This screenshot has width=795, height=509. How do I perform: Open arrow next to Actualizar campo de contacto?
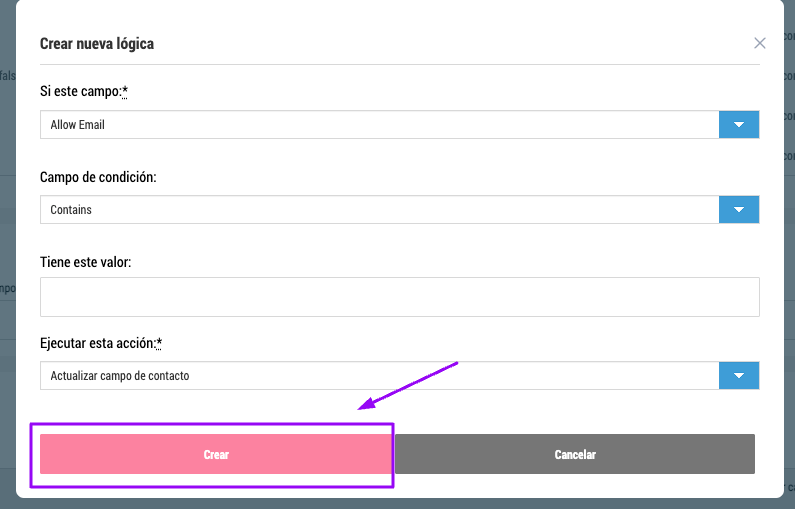coord(739,376)
